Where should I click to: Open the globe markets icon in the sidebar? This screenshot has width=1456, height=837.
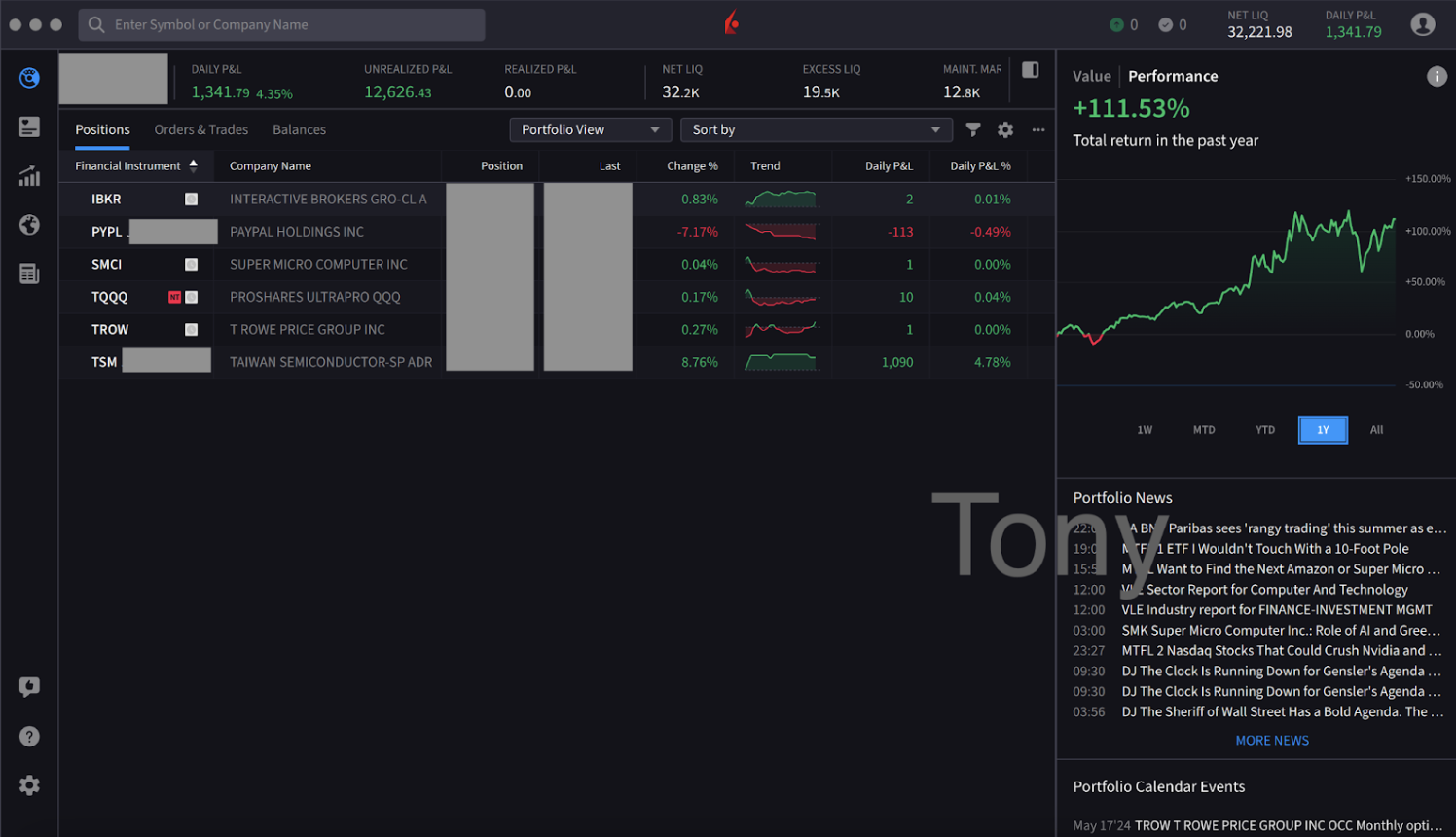(29, 225)
